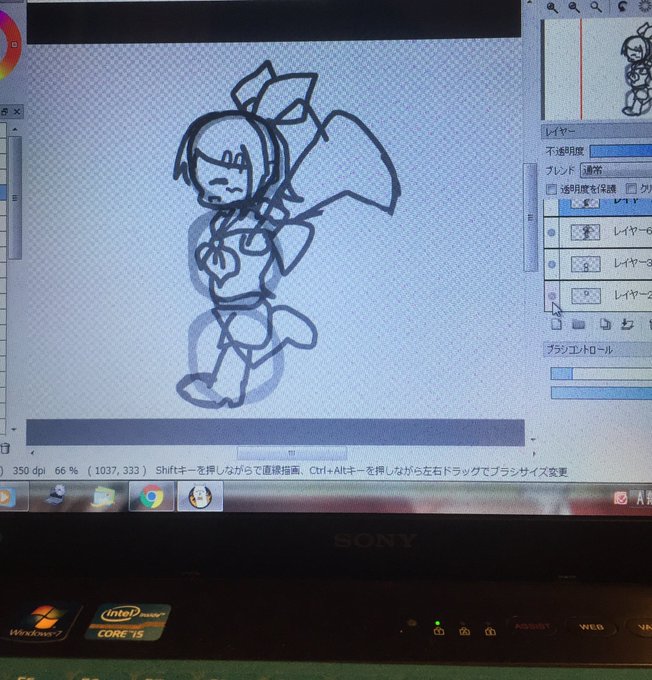Click the thumbnail of layer レイヤー6
652x680 pixels.
[586, 232]
